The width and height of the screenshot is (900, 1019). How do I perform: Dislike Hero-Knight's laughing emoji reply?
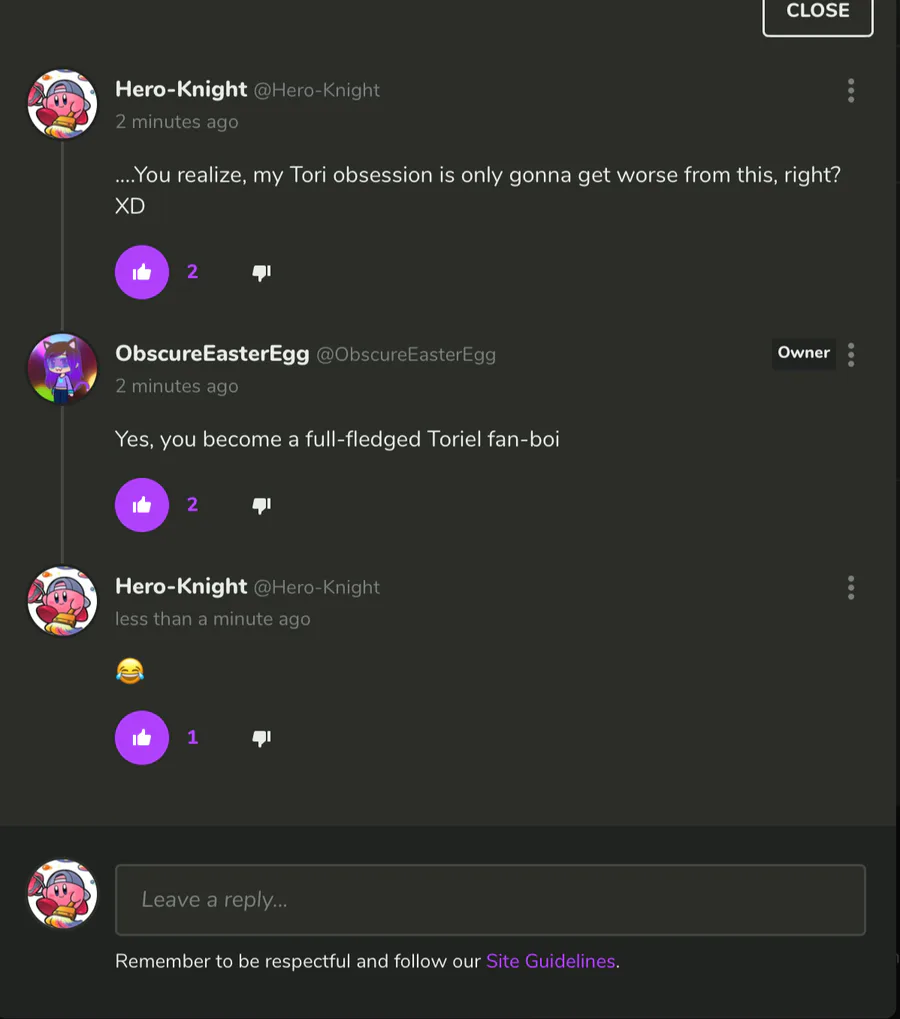tap(261, 738)
